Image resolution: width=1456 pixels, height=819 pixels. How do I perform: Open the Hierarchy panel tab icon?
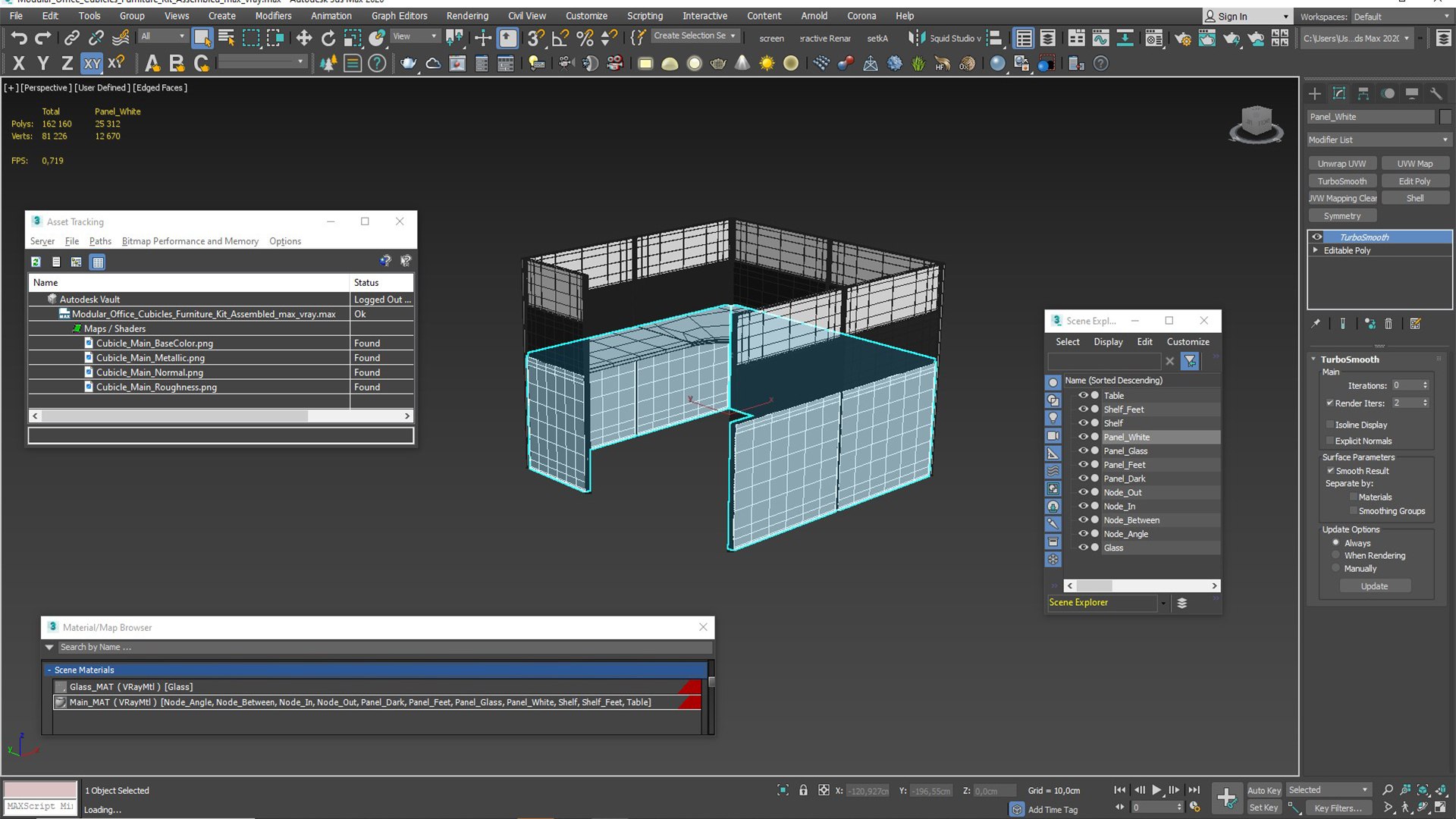point(1363,93)
